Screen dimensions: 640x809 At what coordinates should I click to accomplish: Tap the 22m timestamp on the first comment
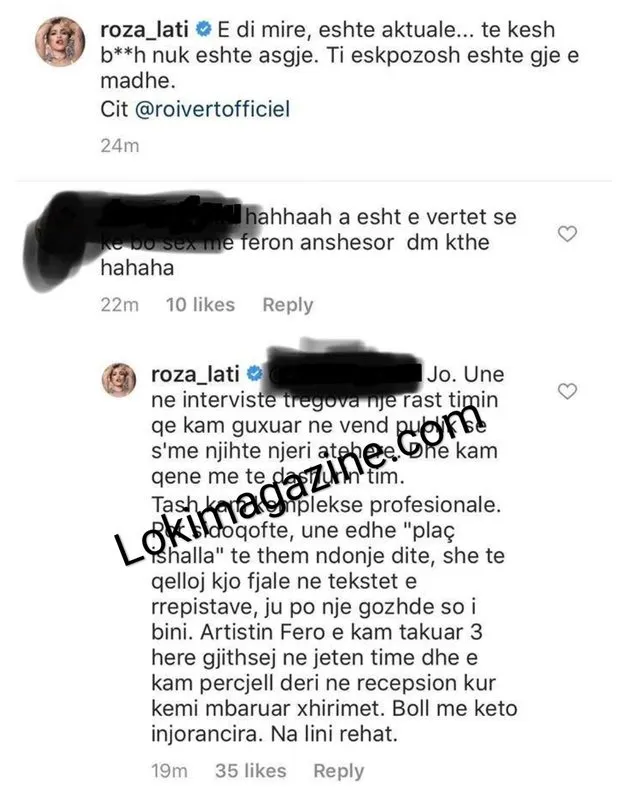[x=120, y=304]
